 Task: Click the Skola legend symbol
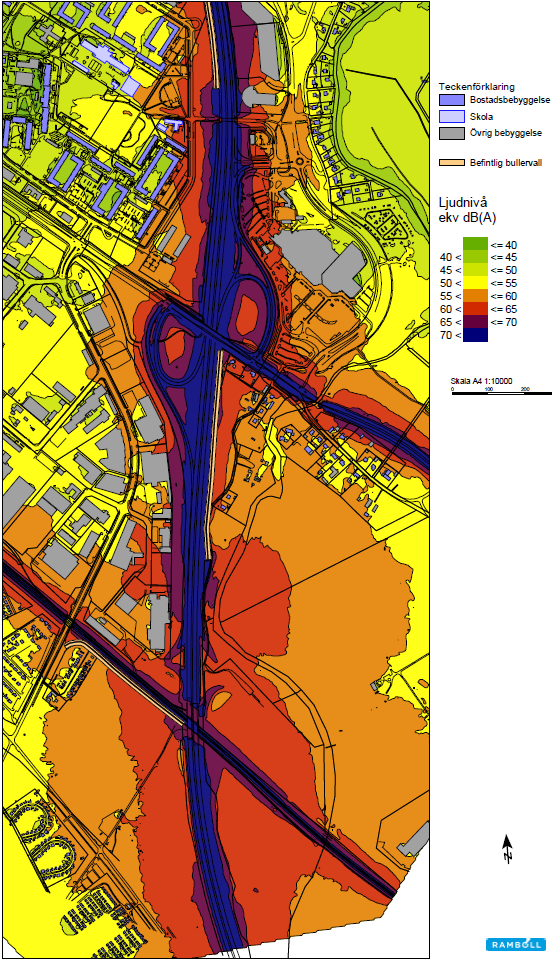click(x=452, y=117)
